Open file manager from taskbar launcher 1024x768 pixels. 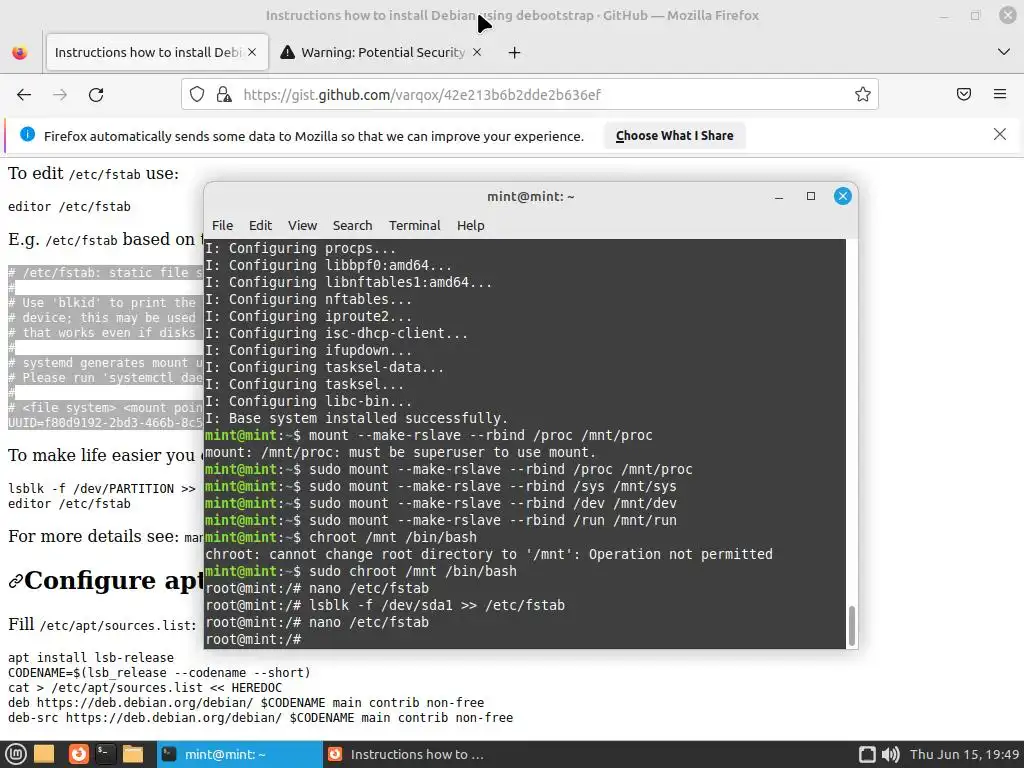point(133,754)
